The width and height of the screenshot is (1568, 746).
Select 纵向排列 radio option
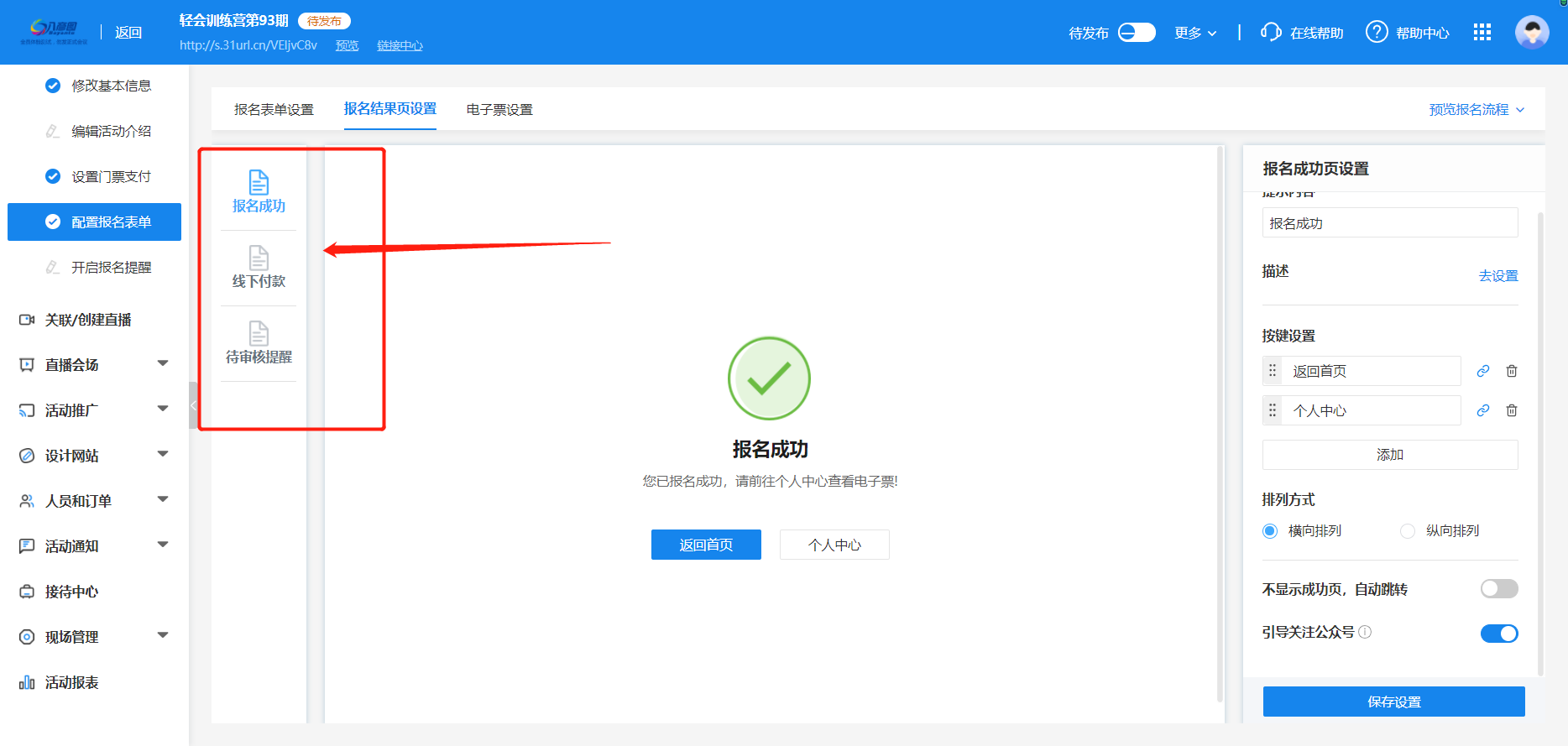[x=1408, y=531]
